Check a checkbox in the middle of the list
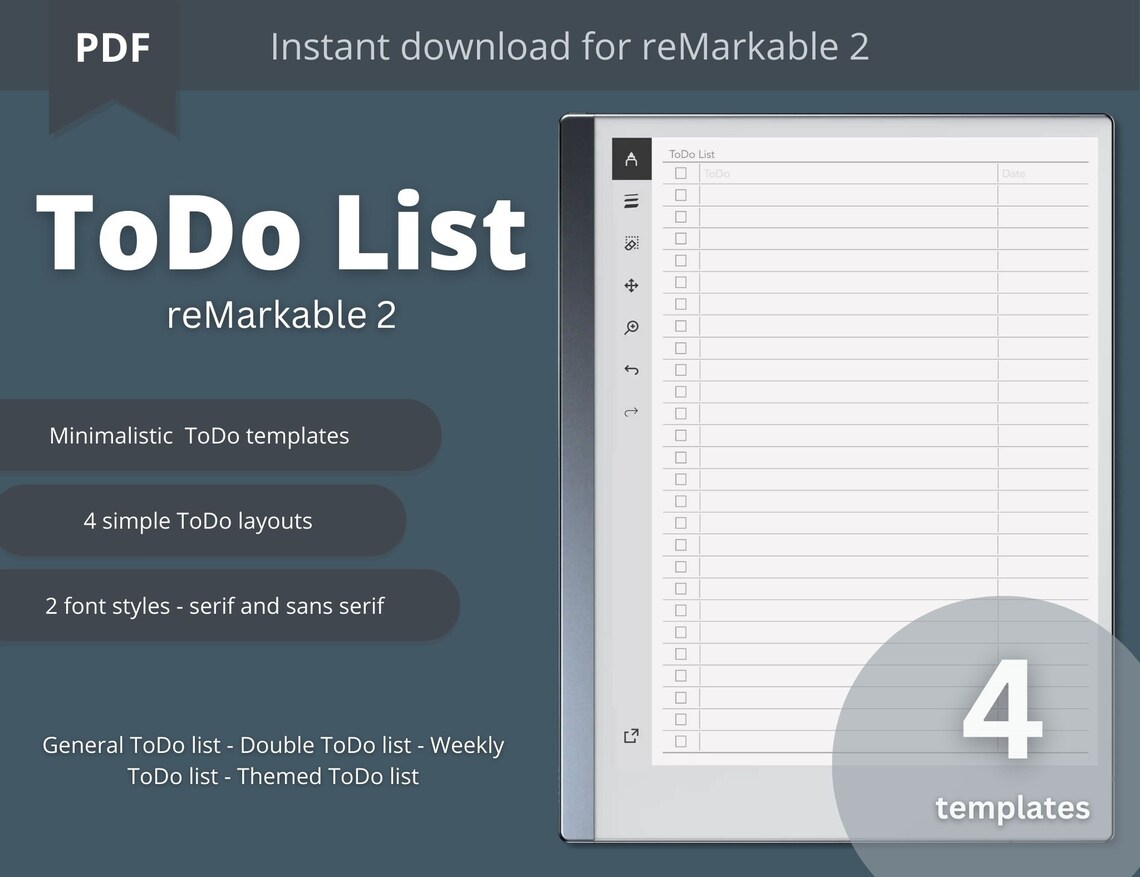The image size is (1140, 877). click(681, 457)
